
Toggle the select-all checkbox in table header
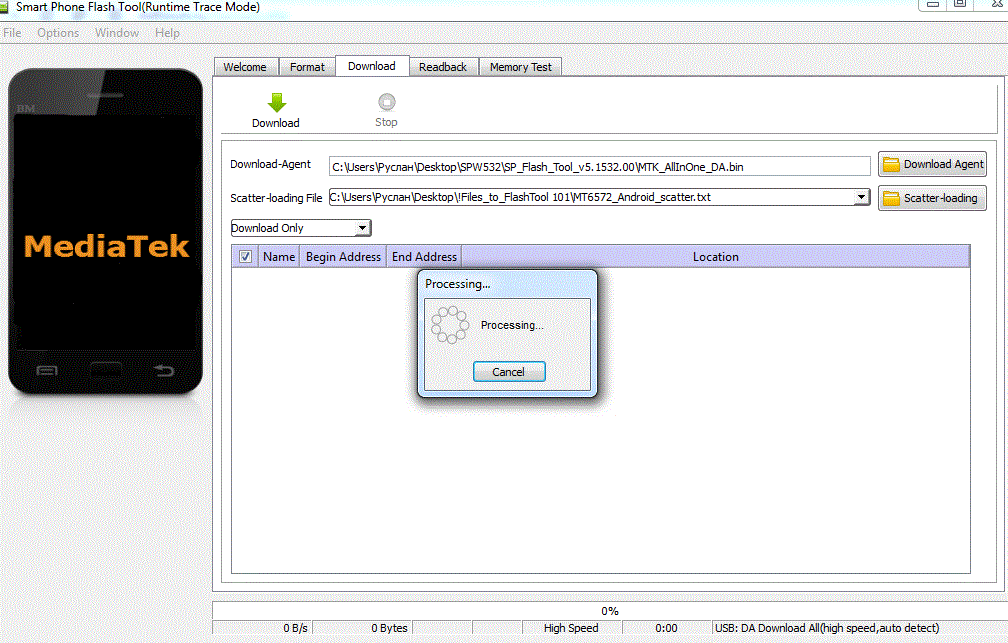[x=246, y=257]
